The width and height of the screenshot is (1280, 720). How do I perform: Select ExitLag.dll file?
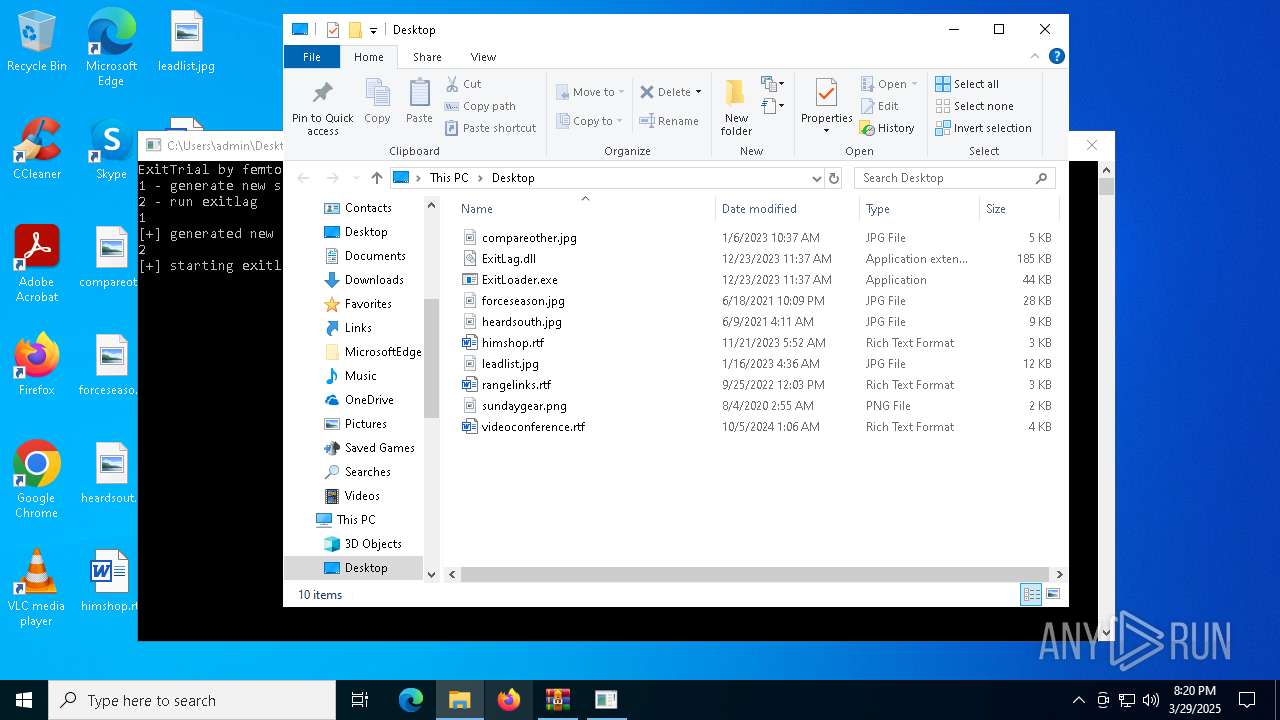(509, 259)
